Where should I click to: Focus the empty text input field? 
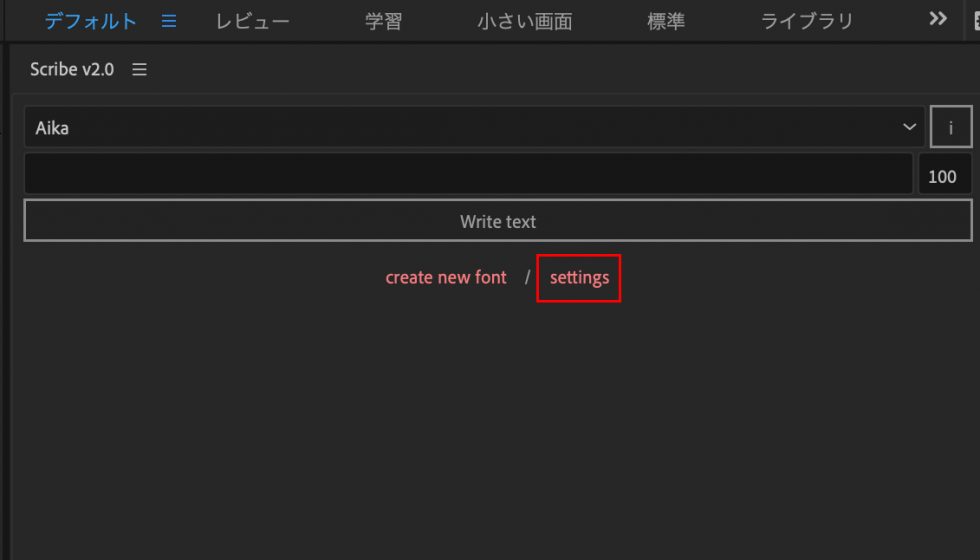click(469, 174)
